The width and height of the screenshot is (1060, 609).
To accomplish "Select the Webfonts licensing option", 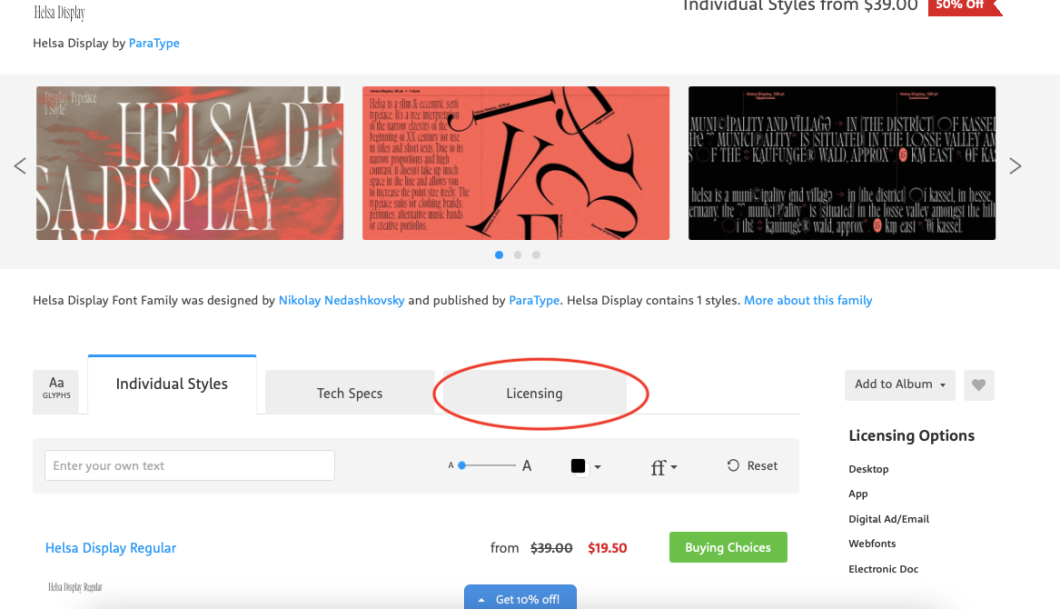I will (872, 543).
